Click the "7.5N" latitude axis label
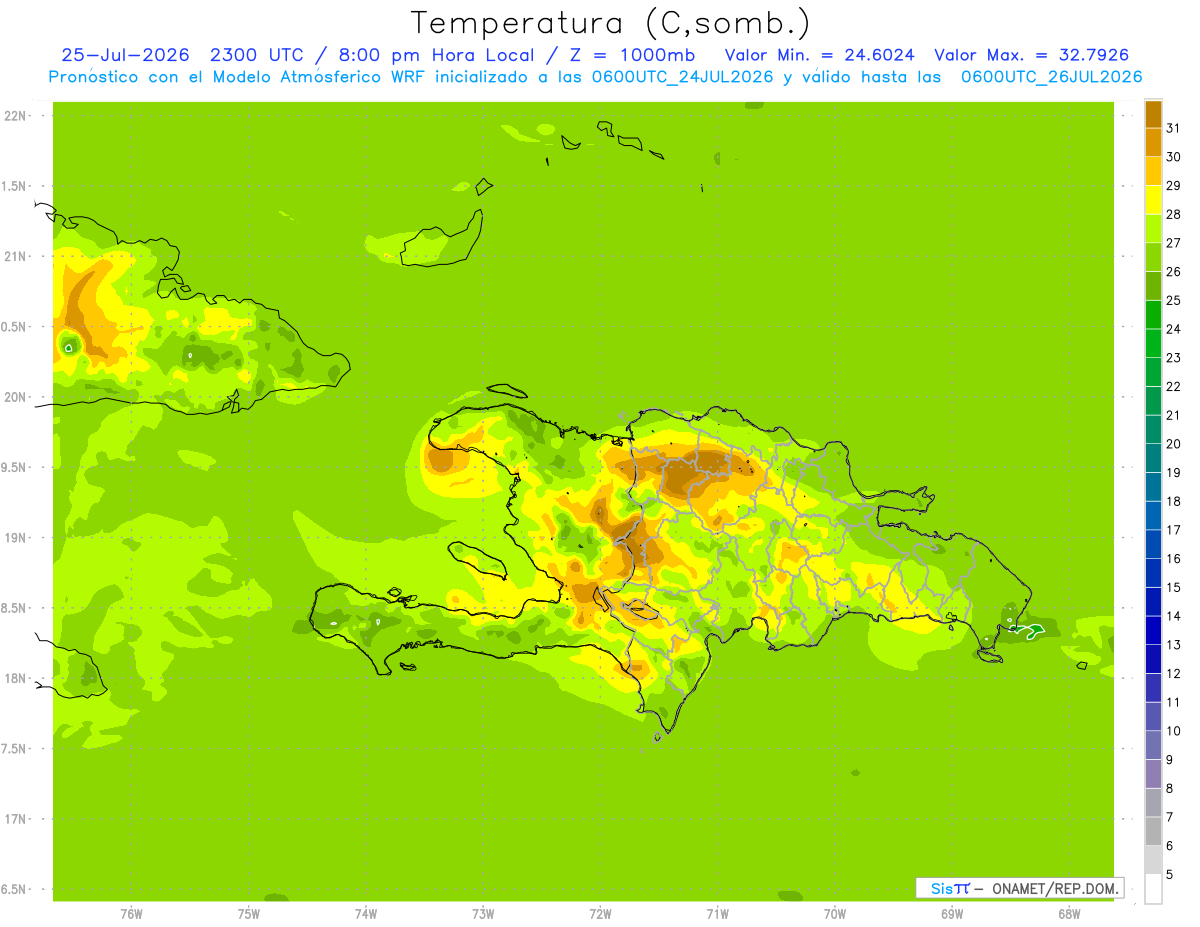This screenshot has width=1200, height=927. point(14,749)
